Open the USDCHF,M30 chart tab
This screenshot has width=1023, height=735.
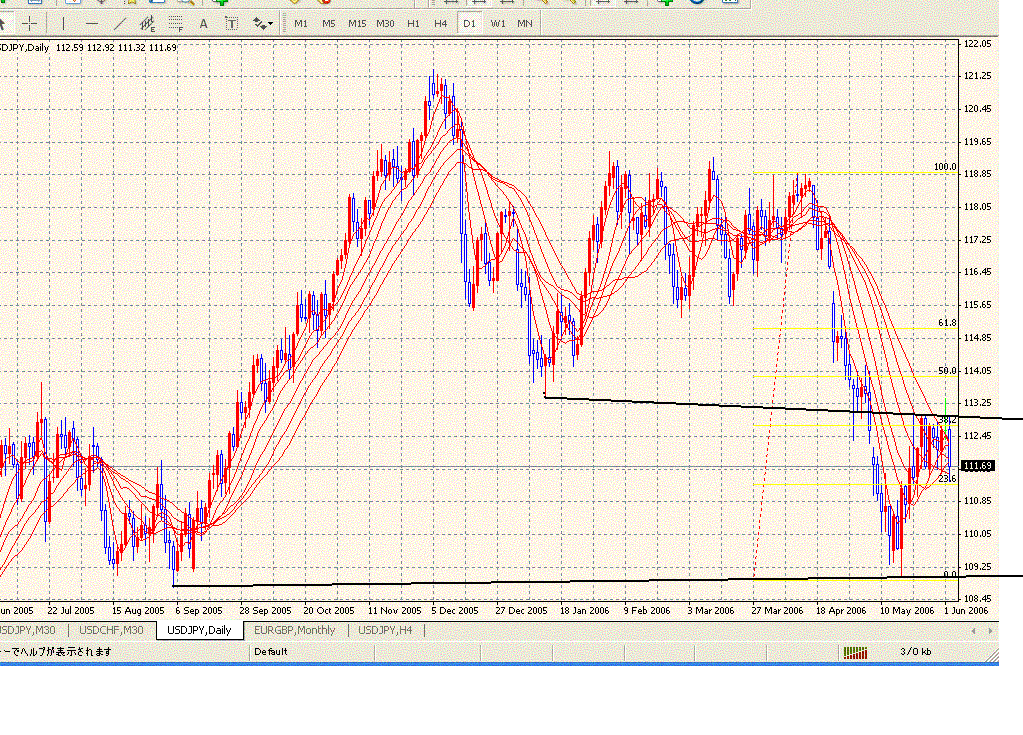click(111, 630)
